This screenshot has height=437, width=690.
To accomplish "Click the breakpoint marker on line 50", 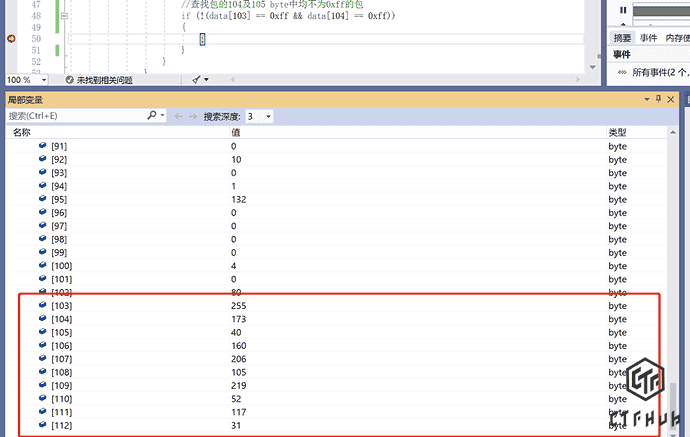I will tap(11, 39).
